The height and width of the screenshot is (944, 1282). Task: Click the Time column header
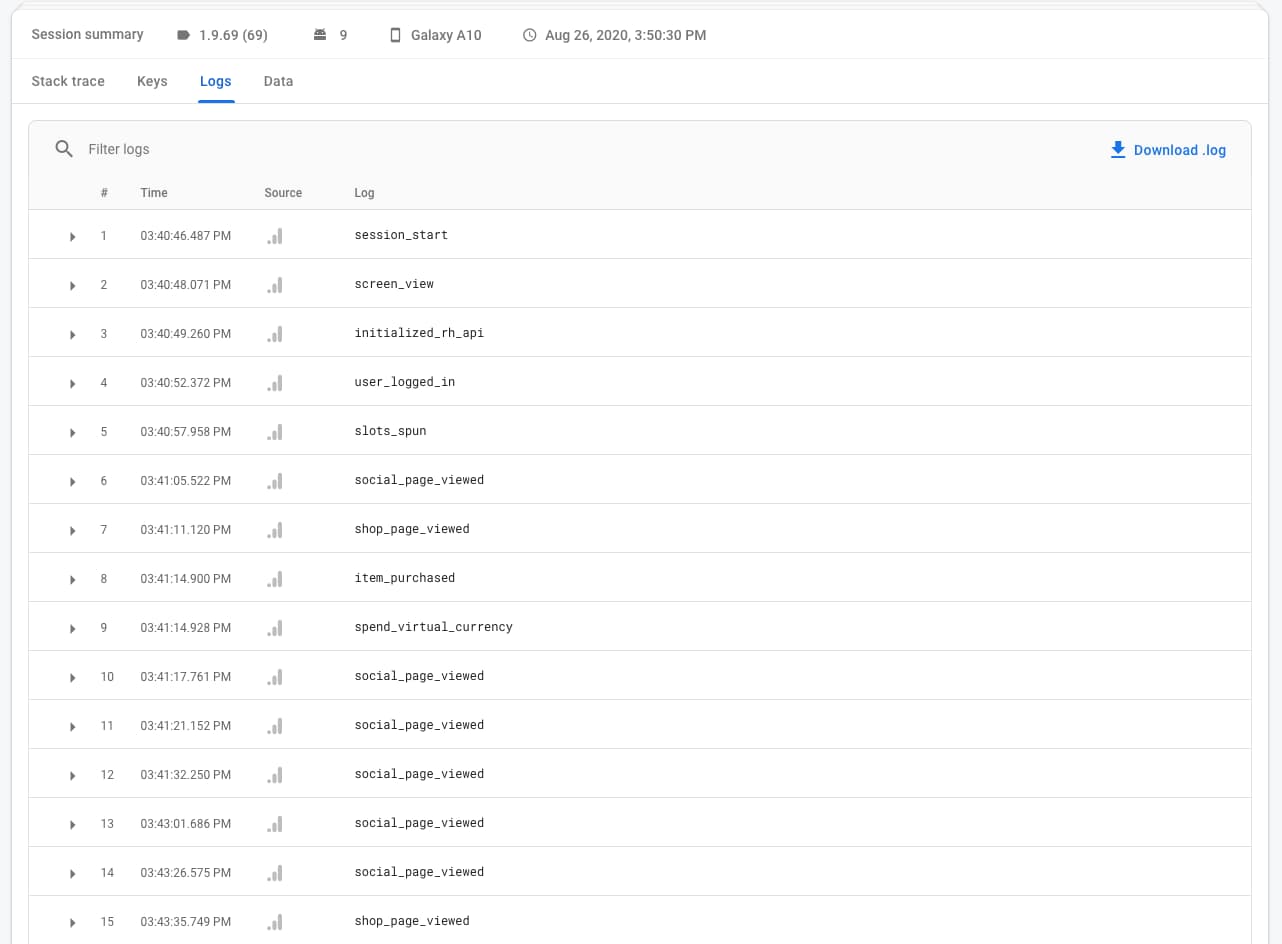(154, 193)
